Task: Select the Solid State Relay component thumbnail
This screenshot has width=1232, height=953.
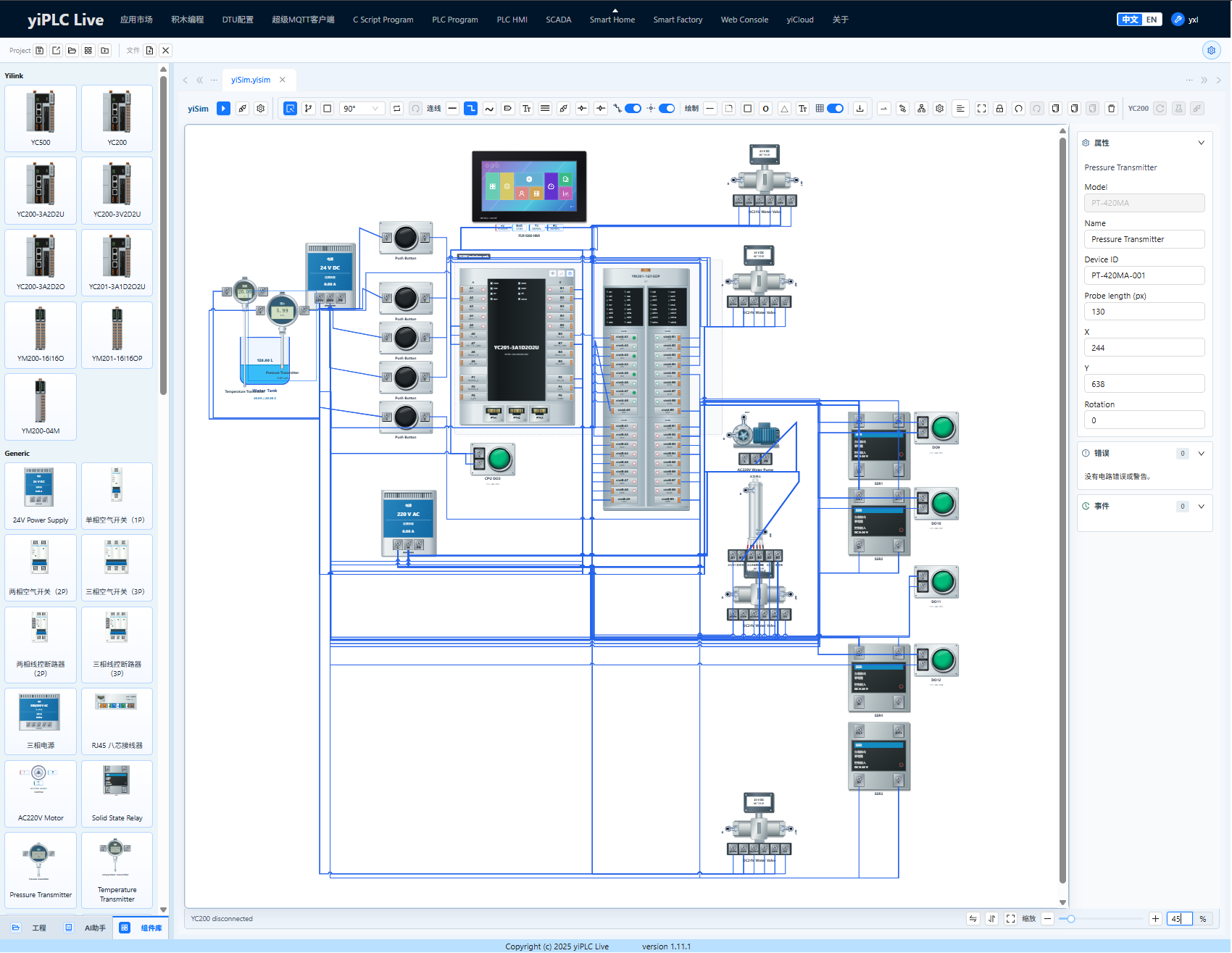Action: (x=117, y=794)
